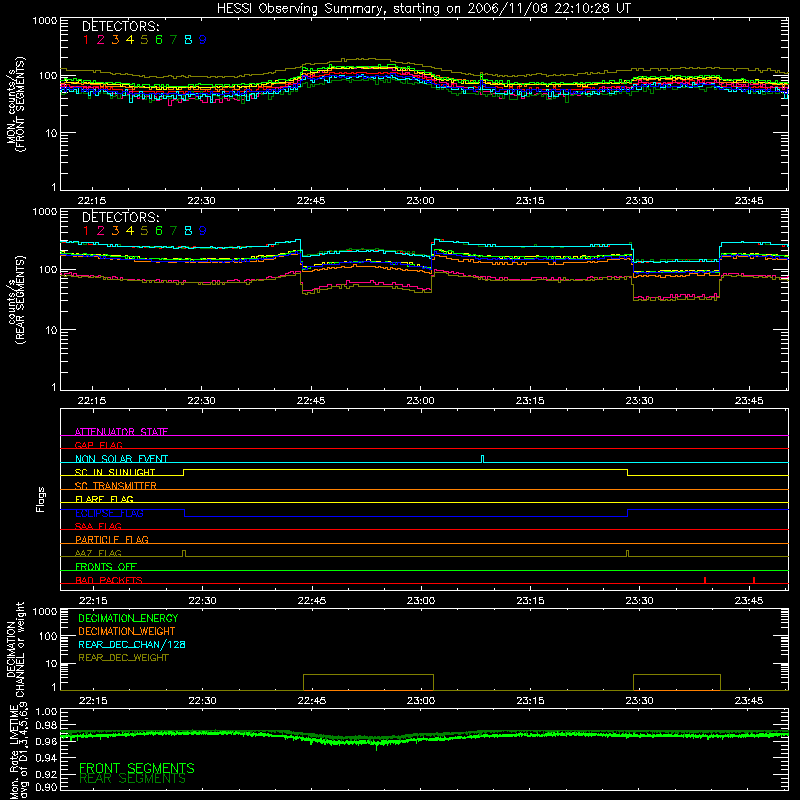Click detector number 3 in the rear segments legend
Image resolution: width=800 pixels, height=800 pixels.
[x=115, y=231]
